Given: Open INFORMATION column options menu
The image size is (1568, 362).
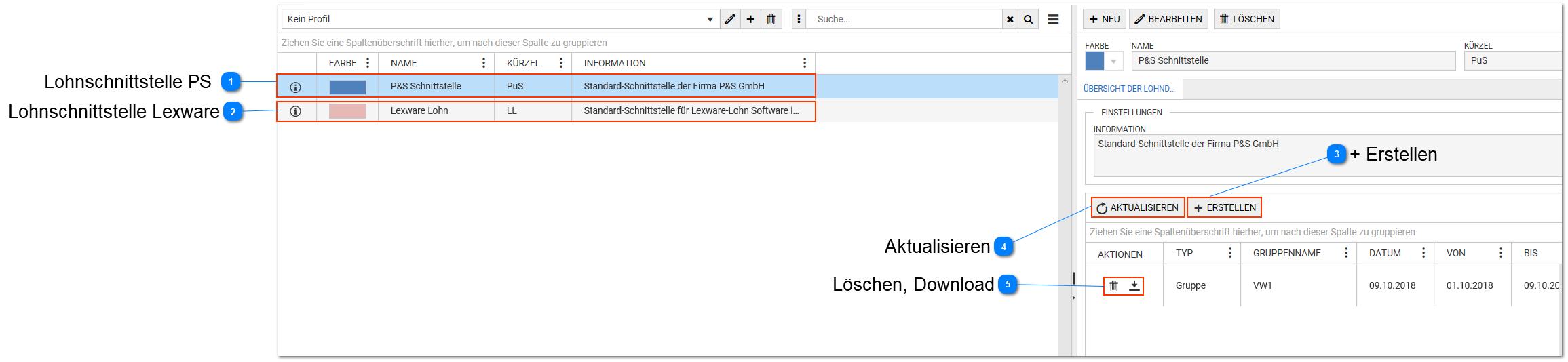Looking at the screenshot, I should point(805,63).
